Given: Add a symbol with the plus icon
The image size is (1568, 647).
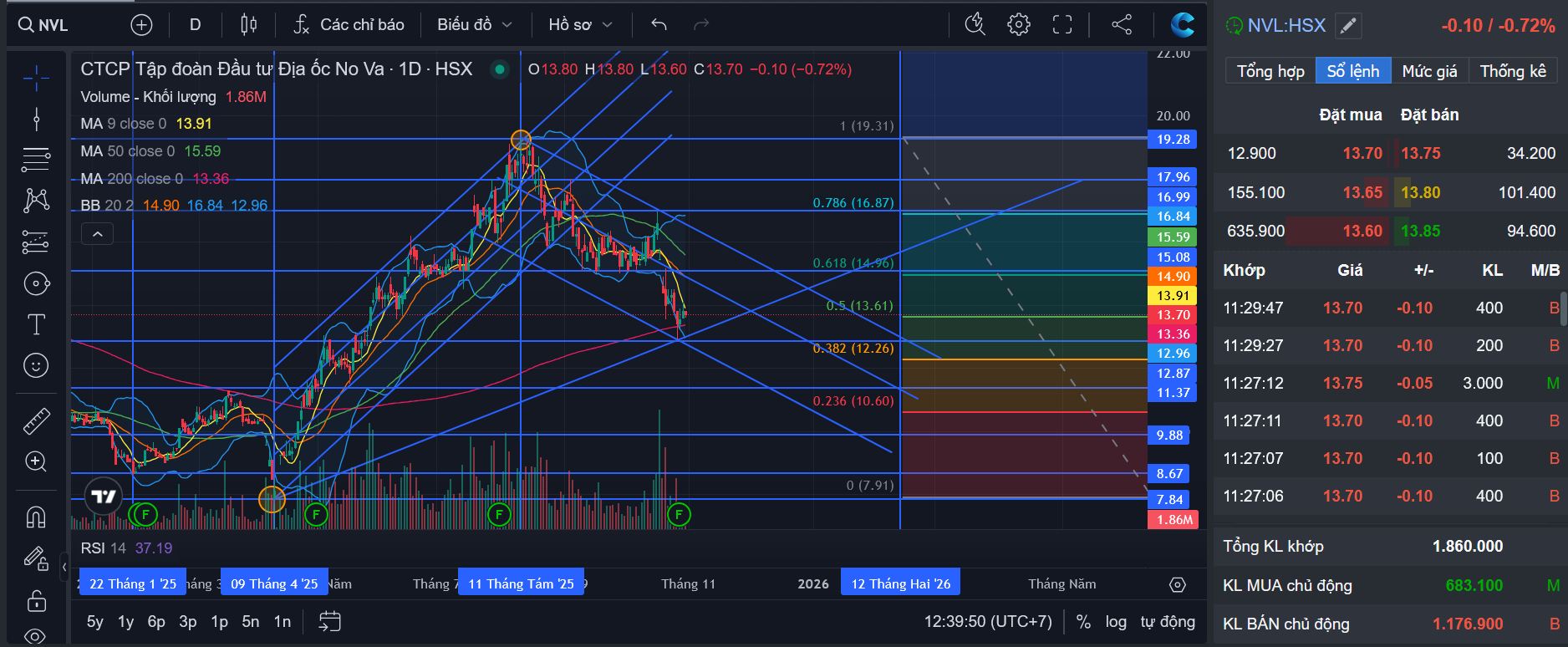Looking at the screenshot, I should click(x=141, y=25).
